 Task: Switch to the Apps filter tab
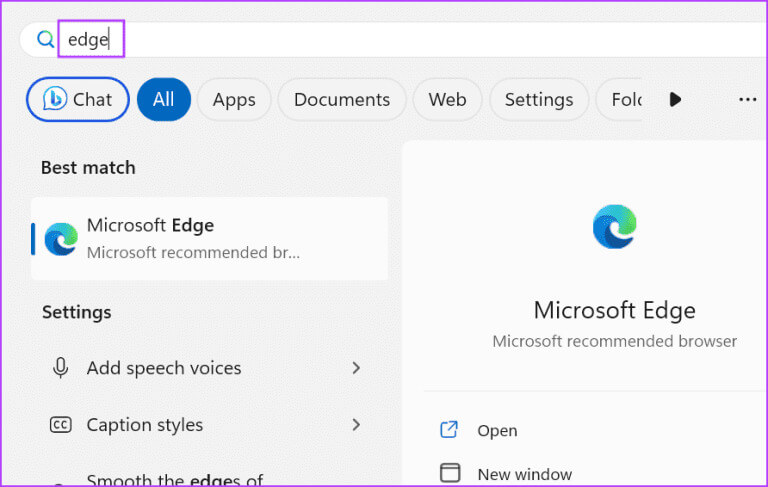[234, 99]
